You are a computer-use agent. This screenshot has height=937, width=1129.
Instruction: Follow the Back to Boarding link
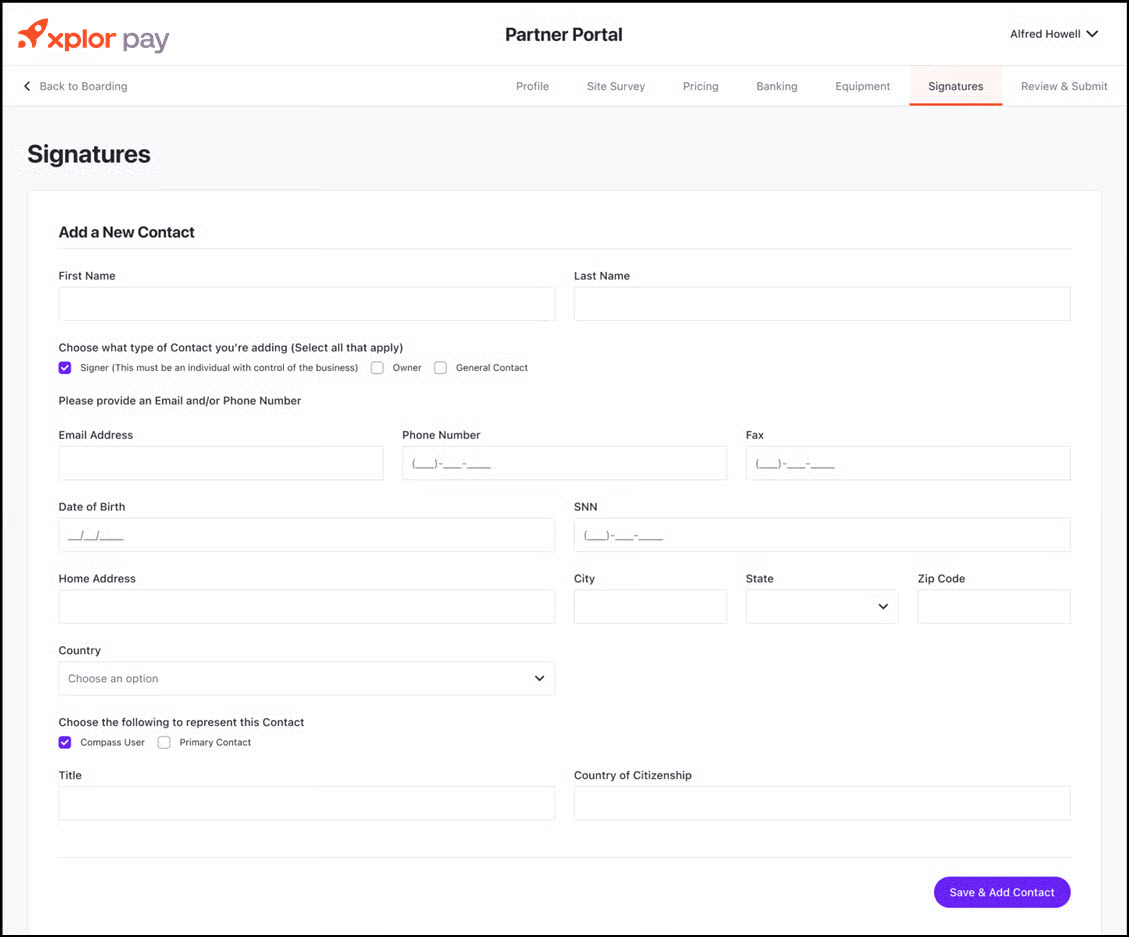tap(83, 86)
